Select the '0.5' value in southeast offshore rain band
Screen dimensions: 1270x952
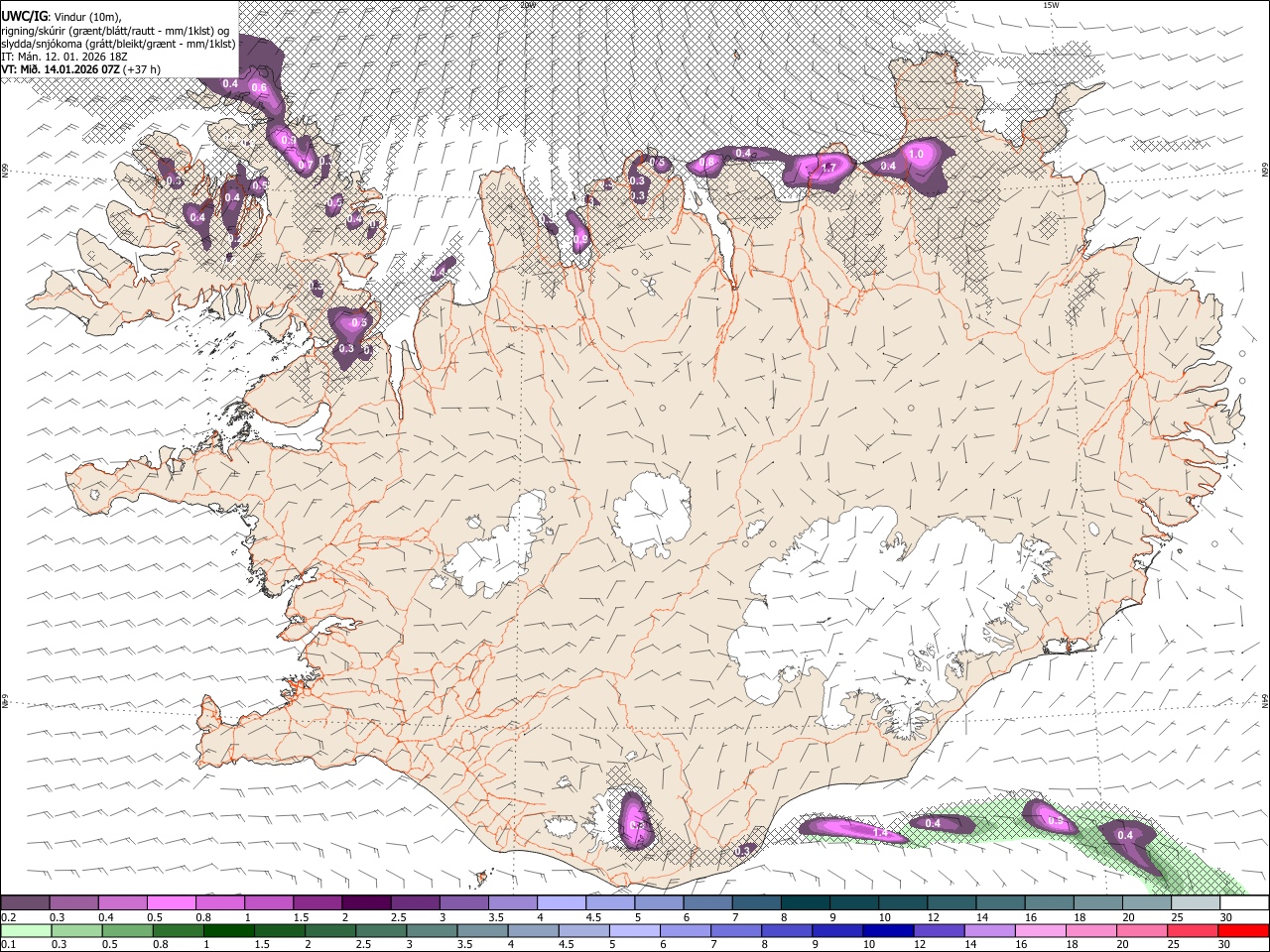pyautogui.click(x=1056, y=821)
